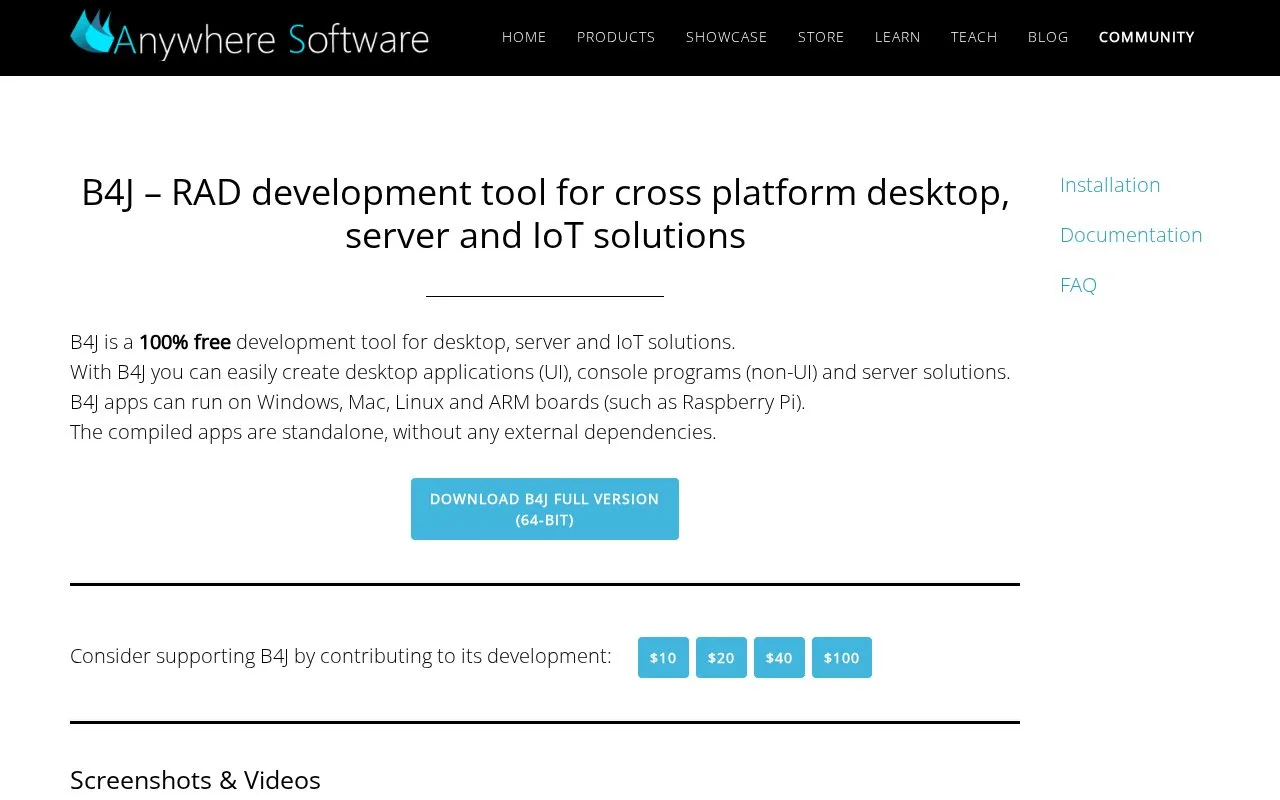The width and height of the screenshot is (1280, 800).
Task: Donate $100 to B4J
Action: pyautogui.click(x=842, y=658)
